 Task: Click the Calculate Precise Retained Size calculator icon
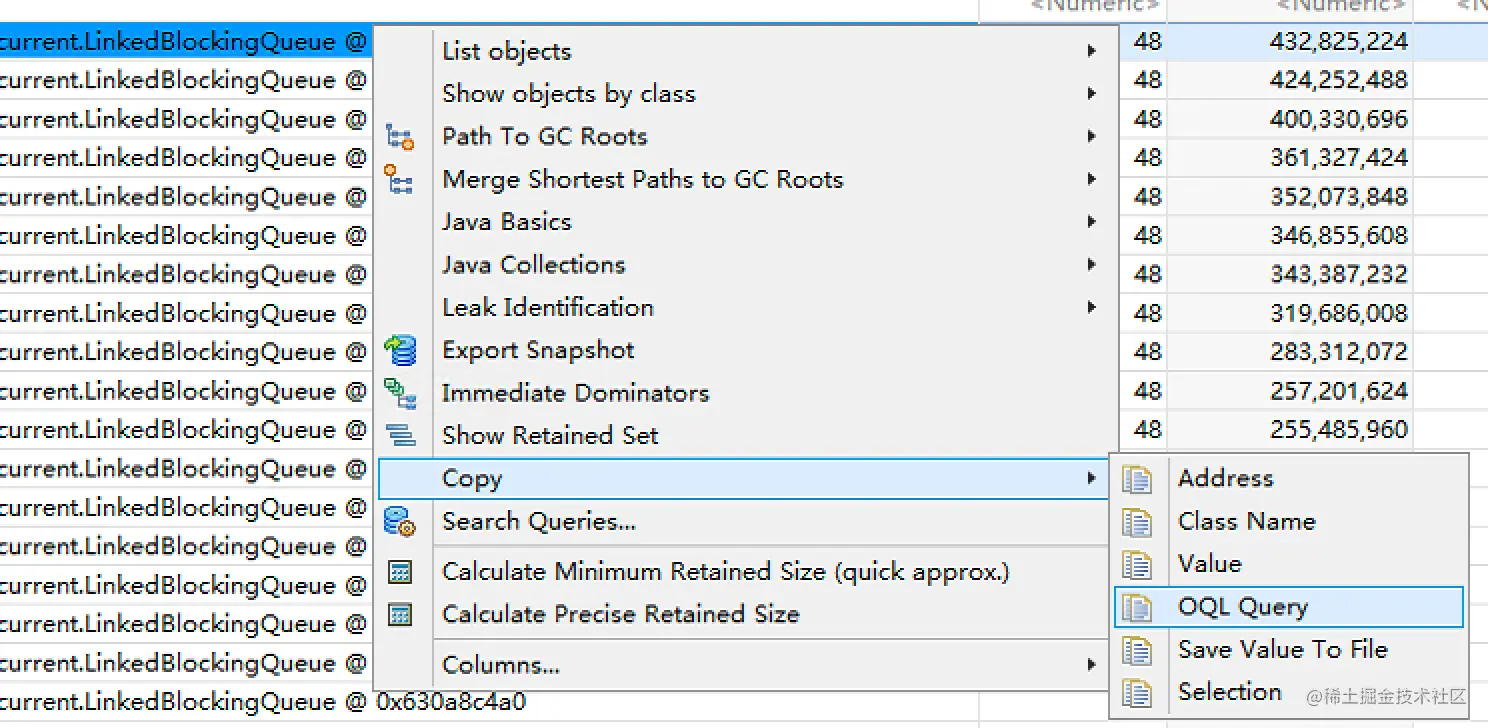(x=400, y=615)
